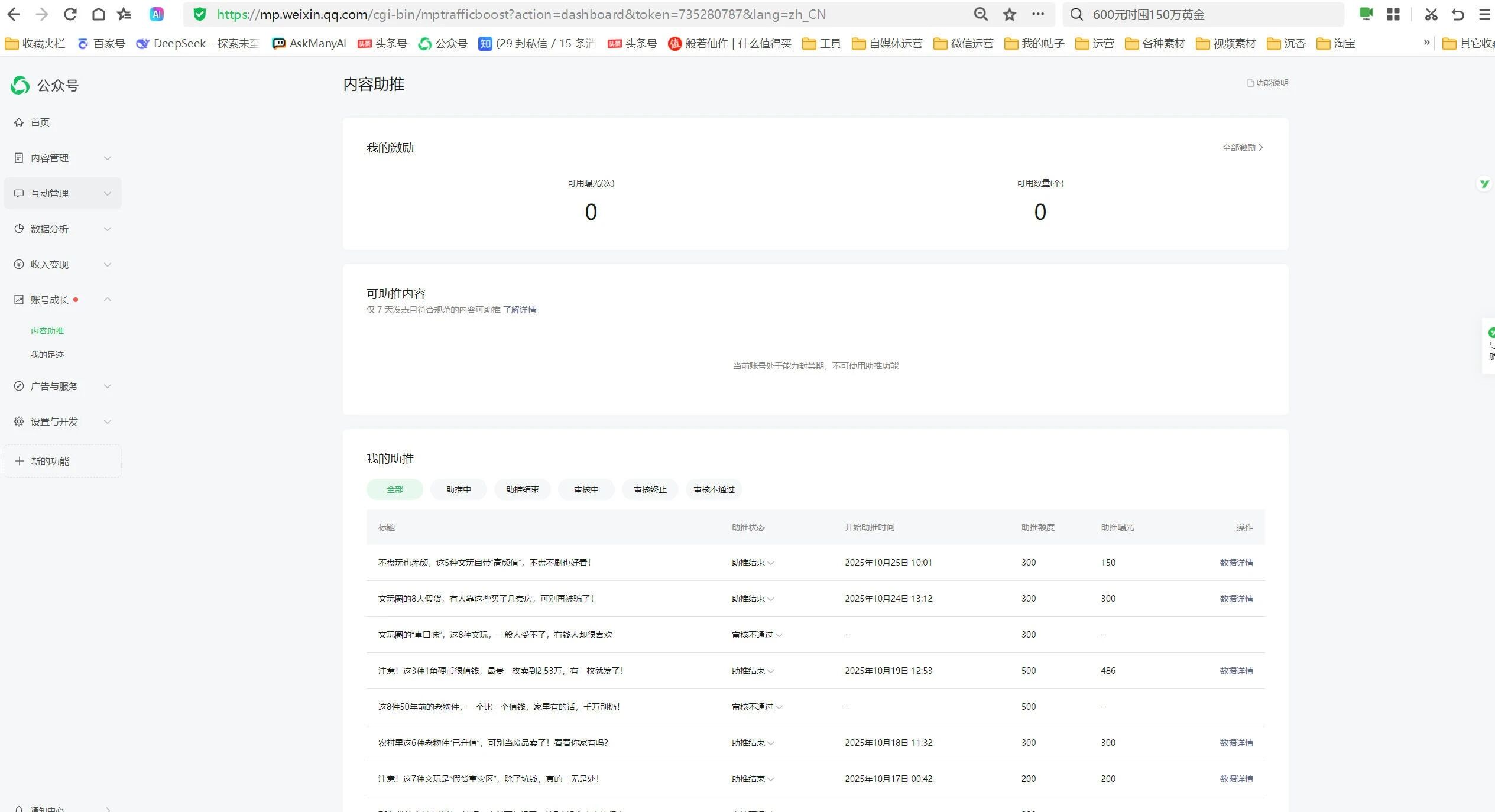
Task: Click the 了解详情 link
Action: (519, 310)
